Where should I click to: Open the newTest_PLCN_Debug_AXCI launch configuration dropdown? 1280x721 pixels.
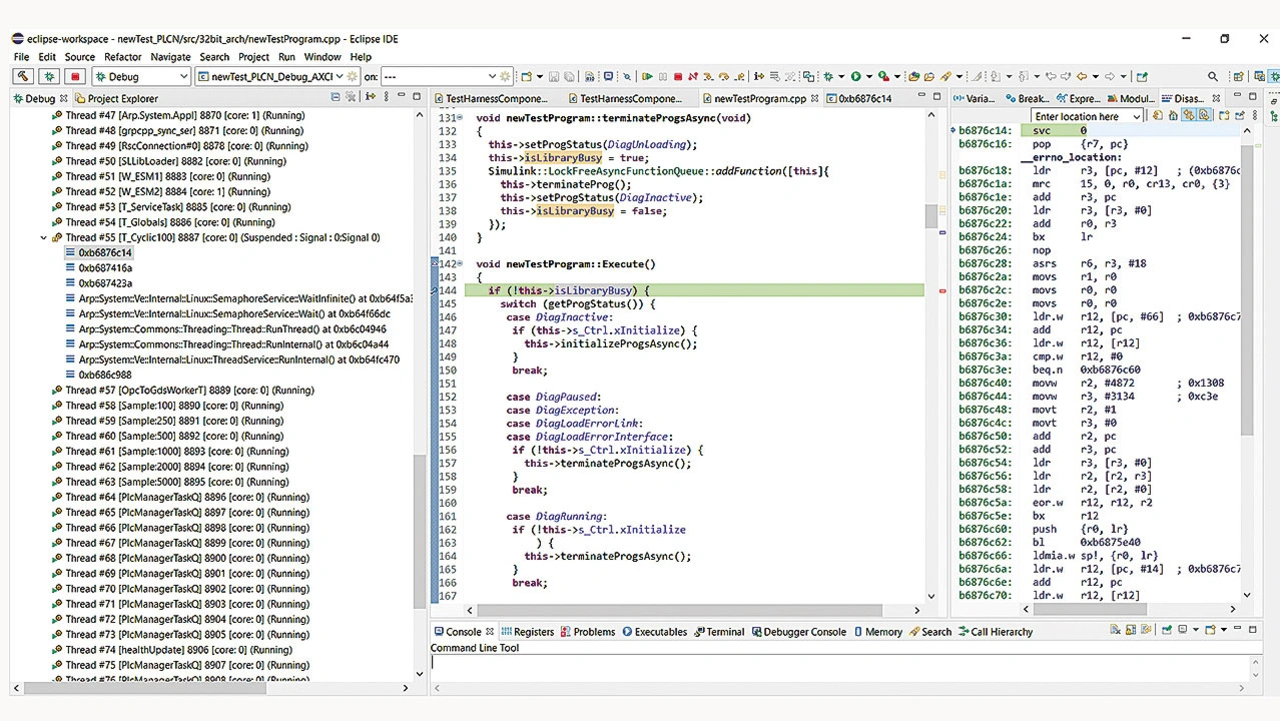point(340,77)
